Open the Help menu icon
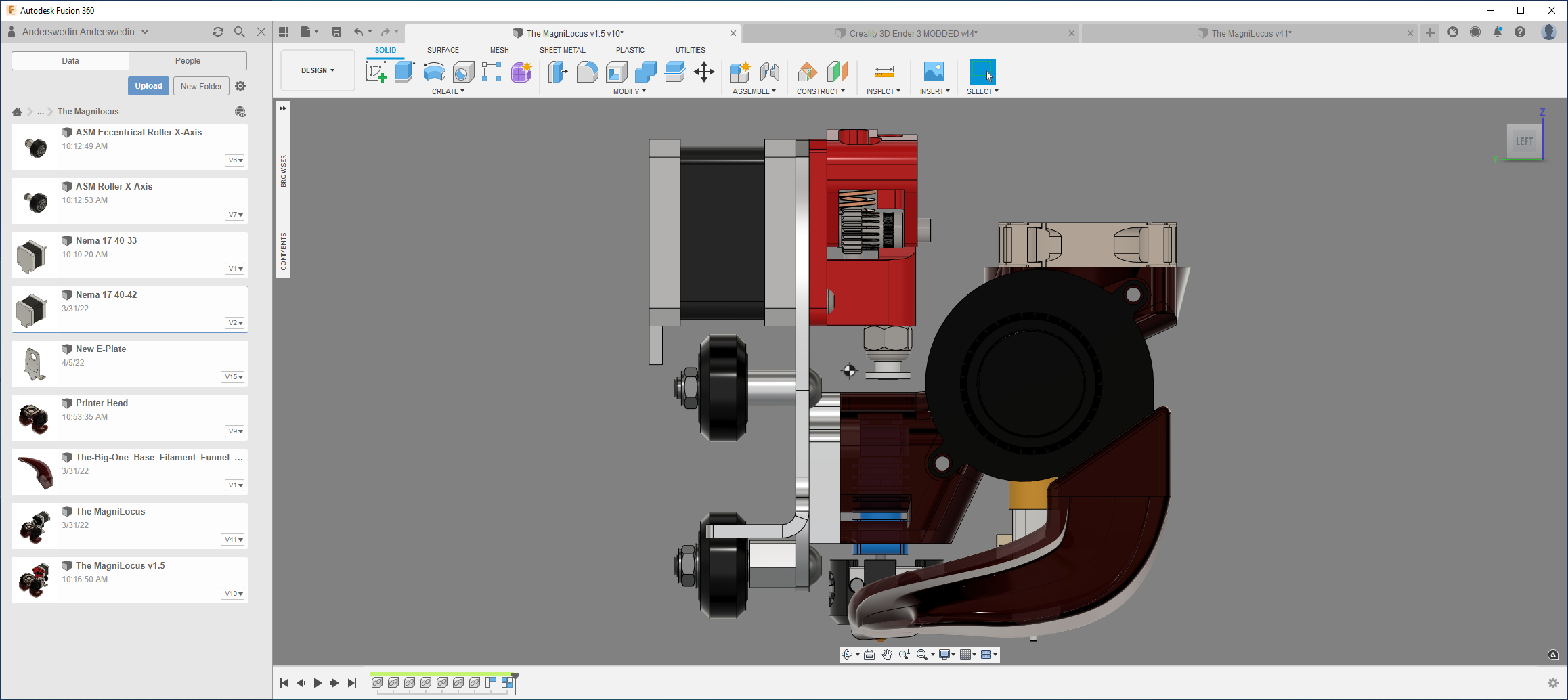The width and height of the screenshot is (1568, 700). [x=1520, y=32]
